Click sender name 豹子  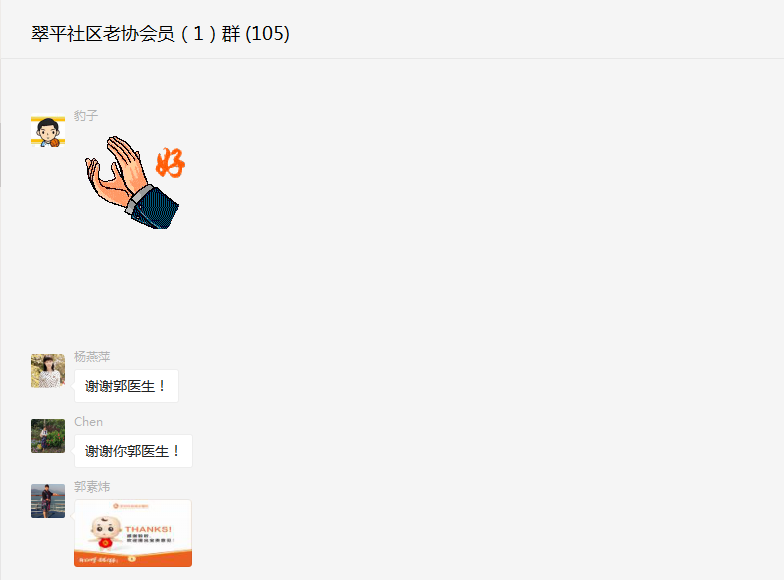86,116
